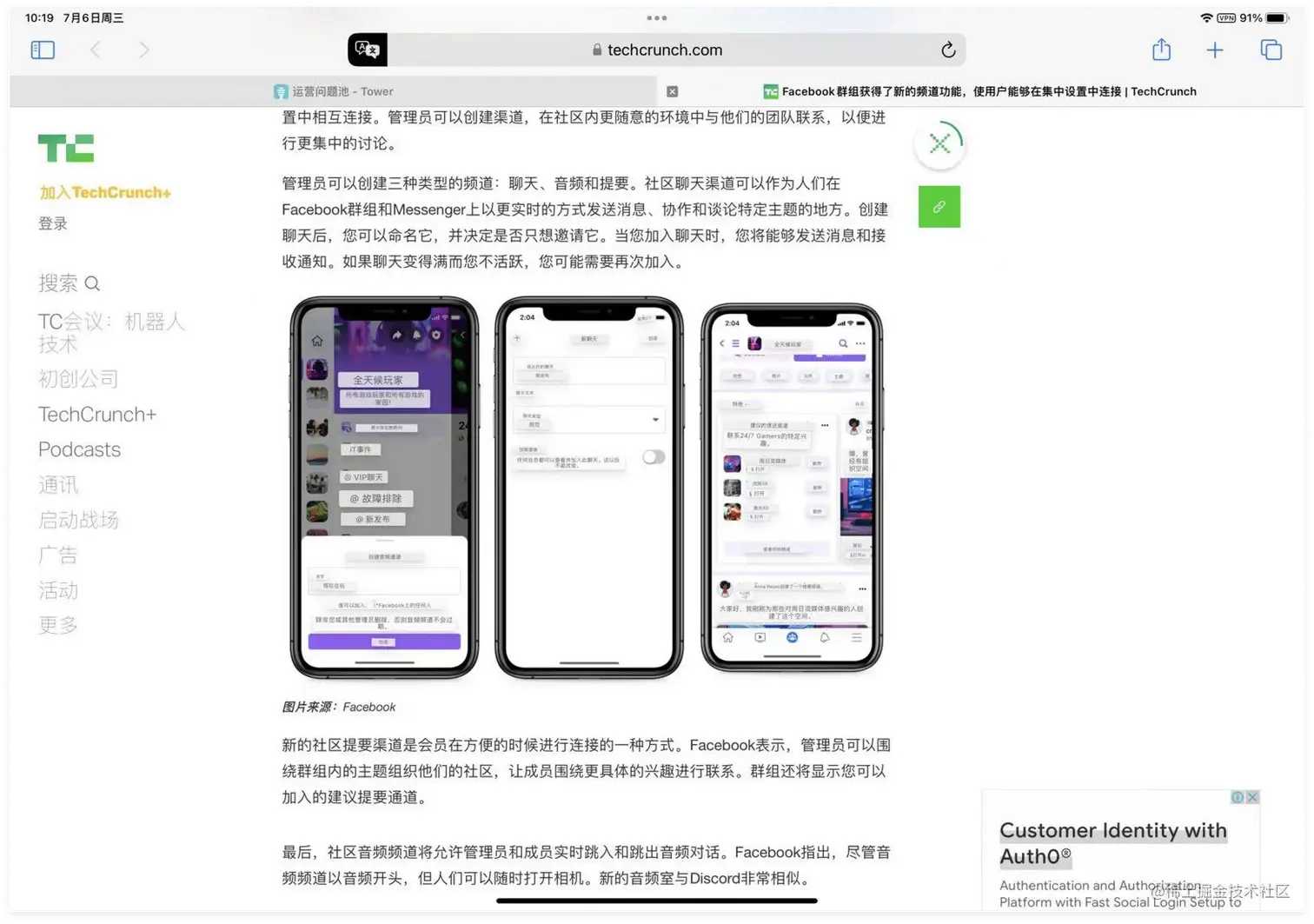
Task: Open 搜索 search in sidebar
Action: [70, 283]
